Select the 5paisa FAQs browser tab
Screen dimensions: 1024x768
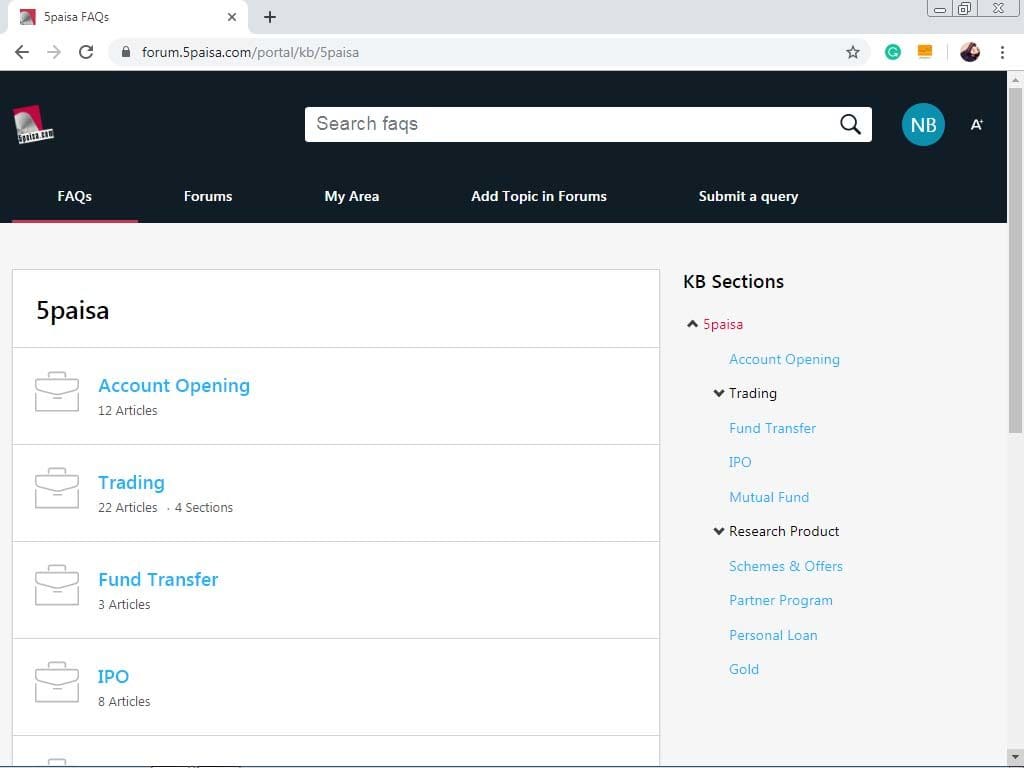click(128, 17)
